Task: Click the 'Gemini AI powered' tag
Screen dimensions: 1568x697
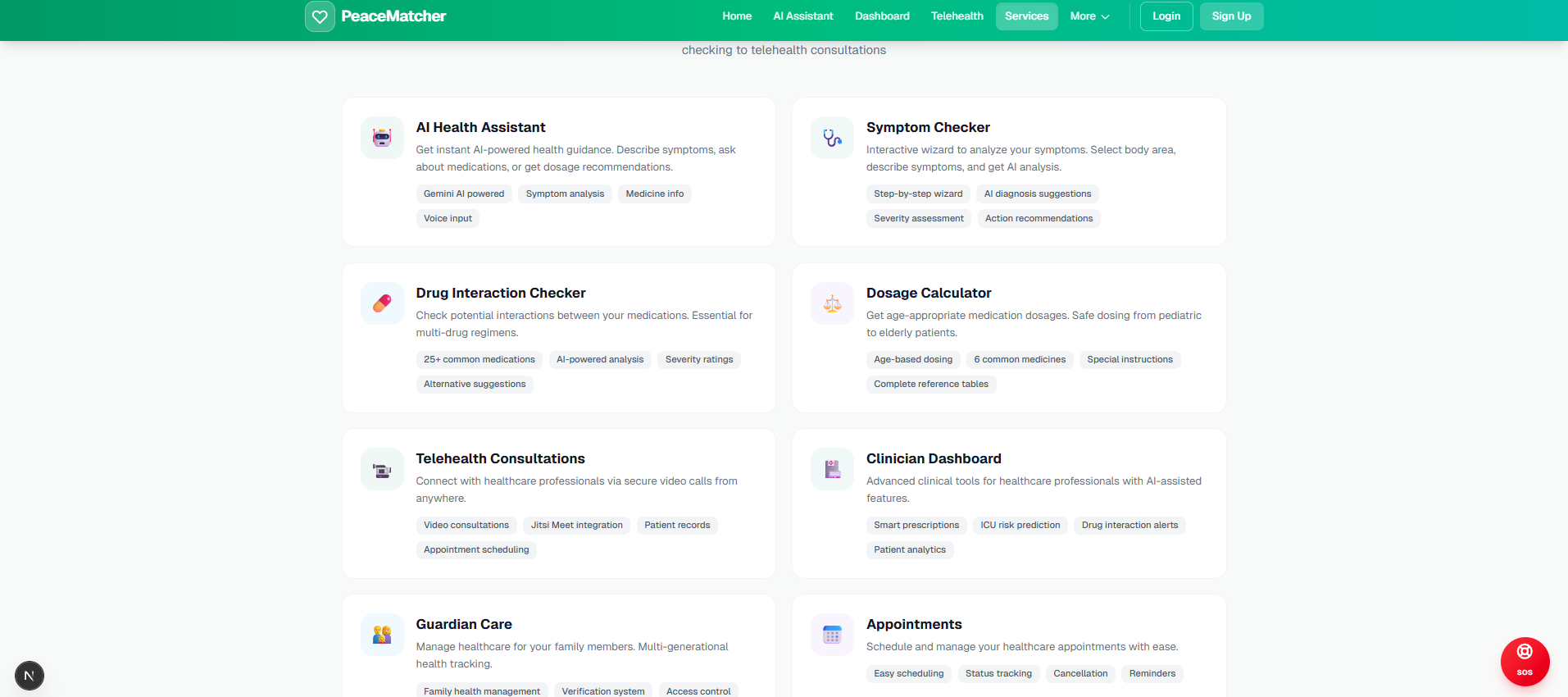Action: (x=464, y=194)
